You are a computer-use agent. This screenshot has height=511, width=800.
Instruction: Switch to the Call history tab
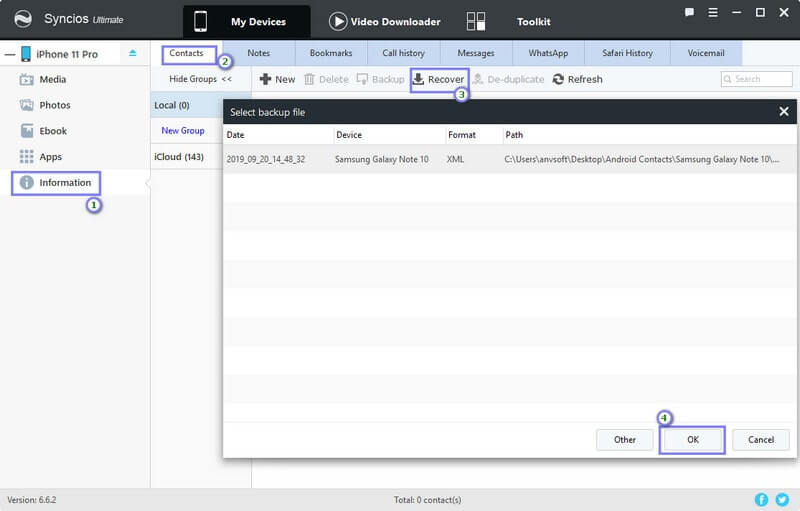click(404, 53)
